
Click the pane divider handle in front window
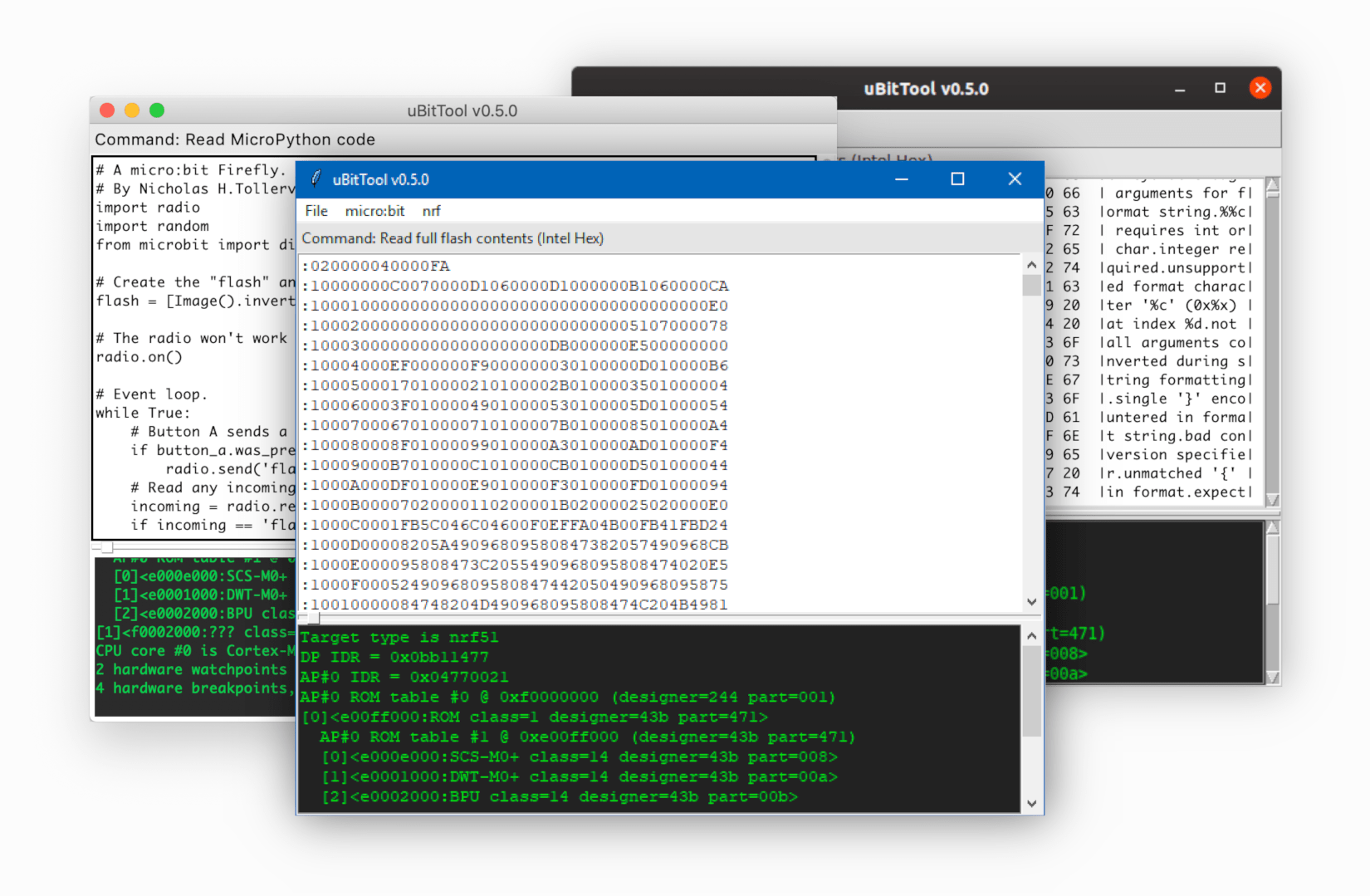[x=313, y=619]
